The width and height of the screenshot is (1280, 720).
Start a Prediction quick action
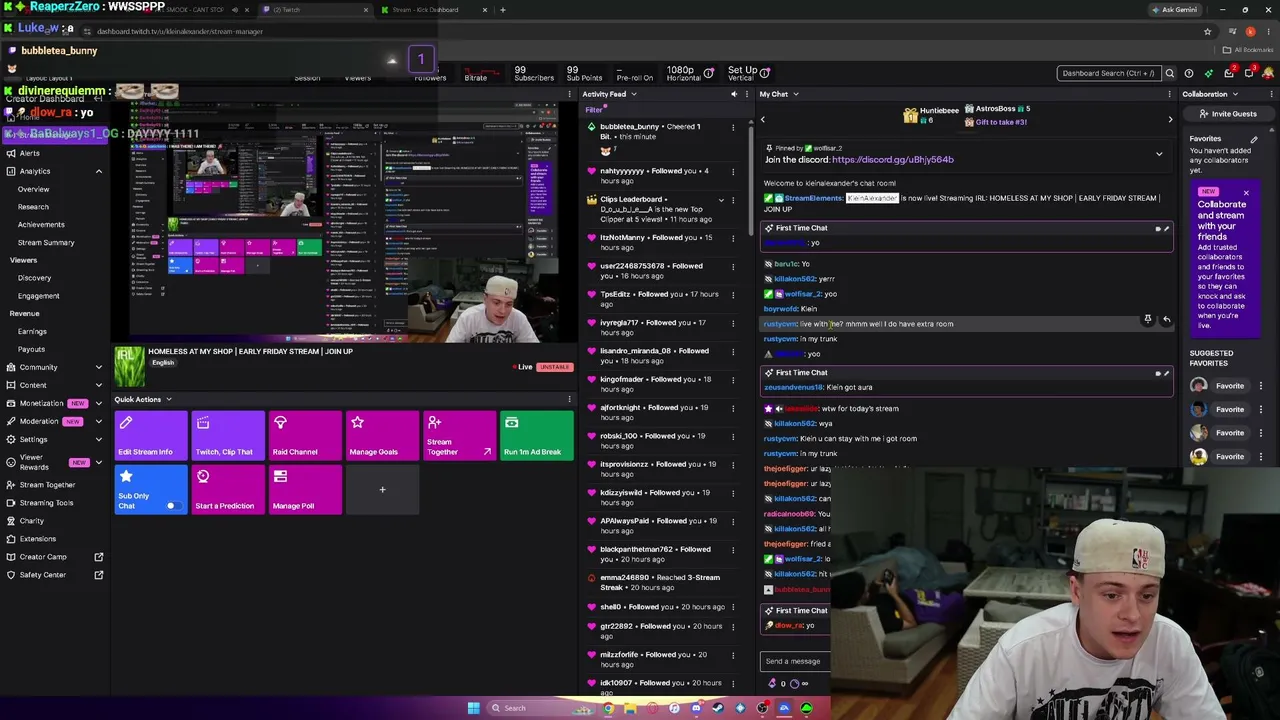pos(228,490)
